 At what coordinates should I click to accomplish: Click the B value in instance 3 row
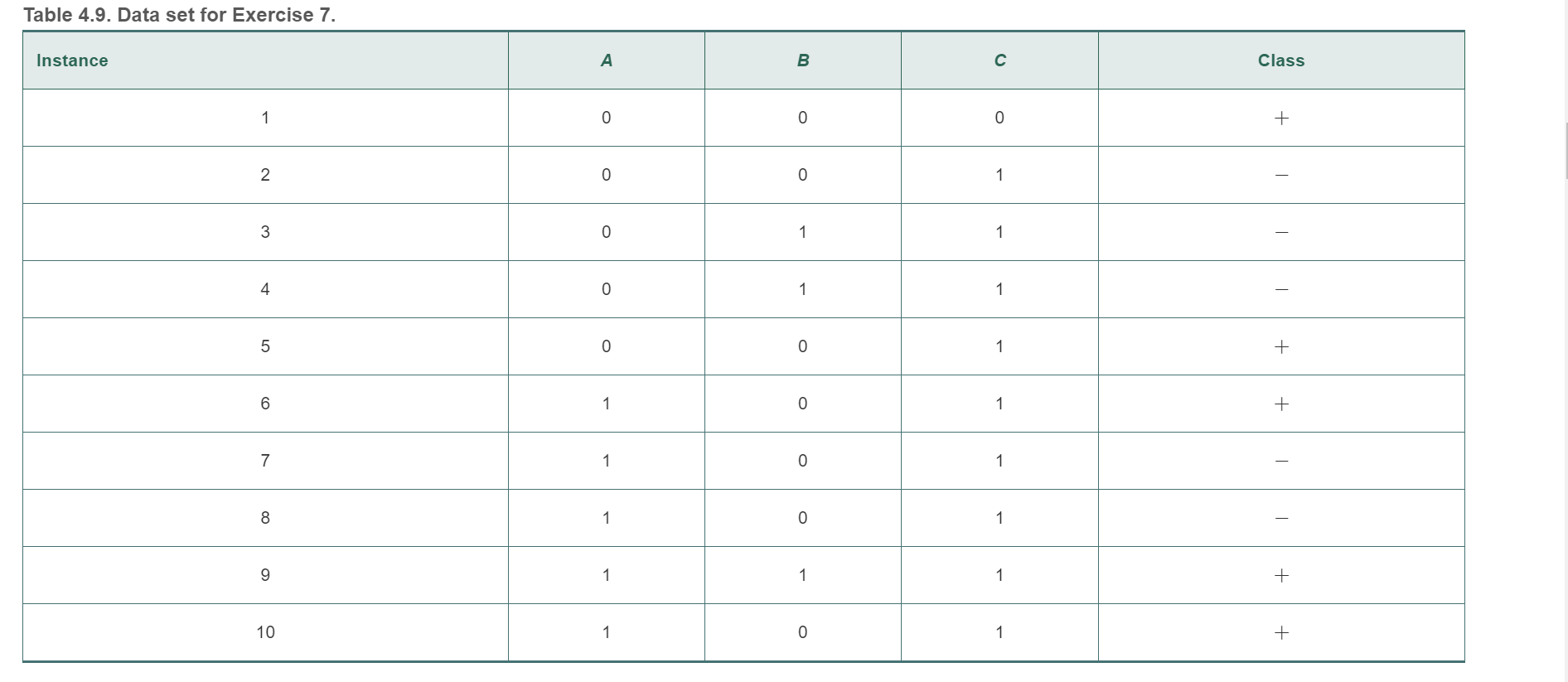[802, 232]
